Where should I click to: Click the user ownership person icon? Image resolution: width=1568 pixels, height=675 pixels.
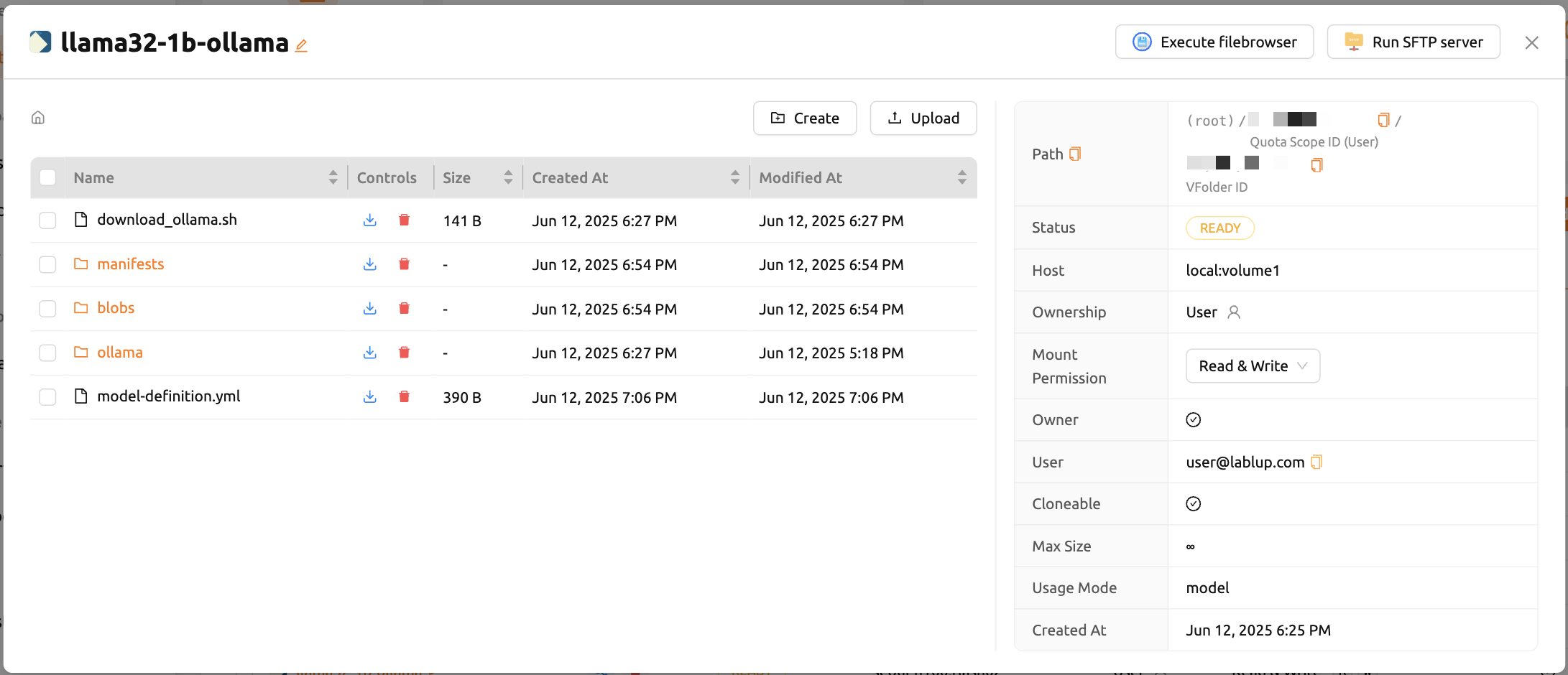click(1234, 312)
